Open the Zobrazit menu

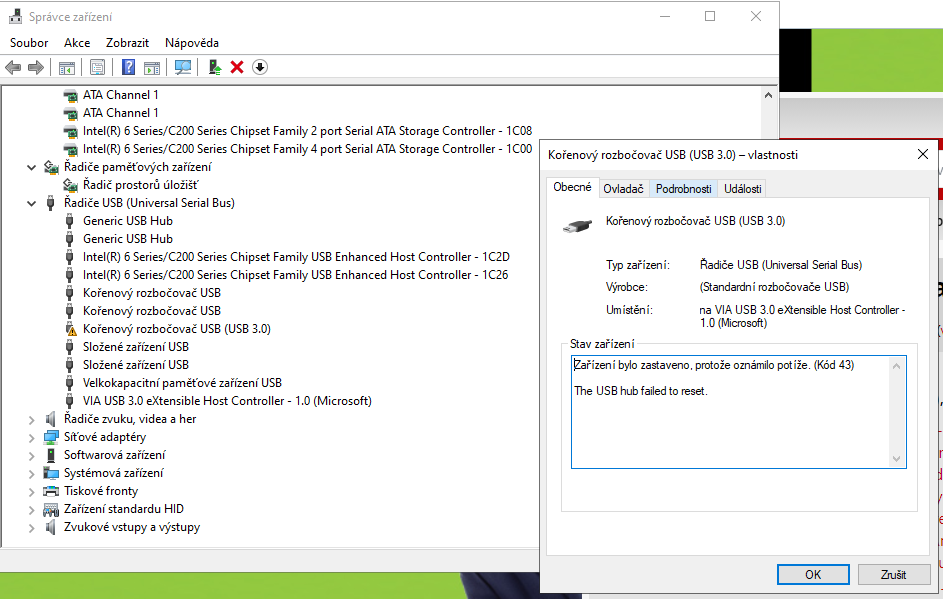coord(127,43)
